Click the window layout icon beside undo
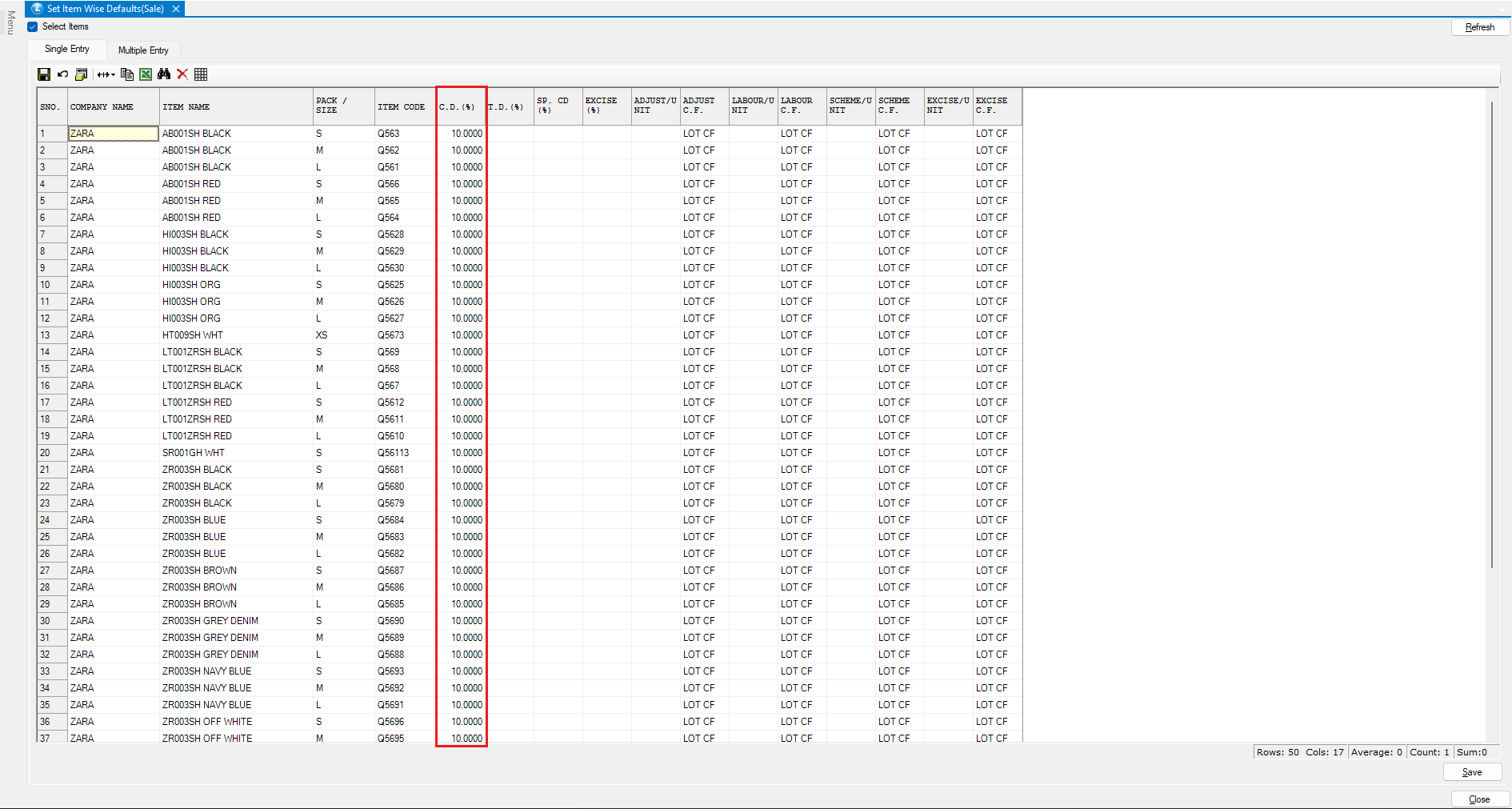1512x809 pixels. point(81,74)
